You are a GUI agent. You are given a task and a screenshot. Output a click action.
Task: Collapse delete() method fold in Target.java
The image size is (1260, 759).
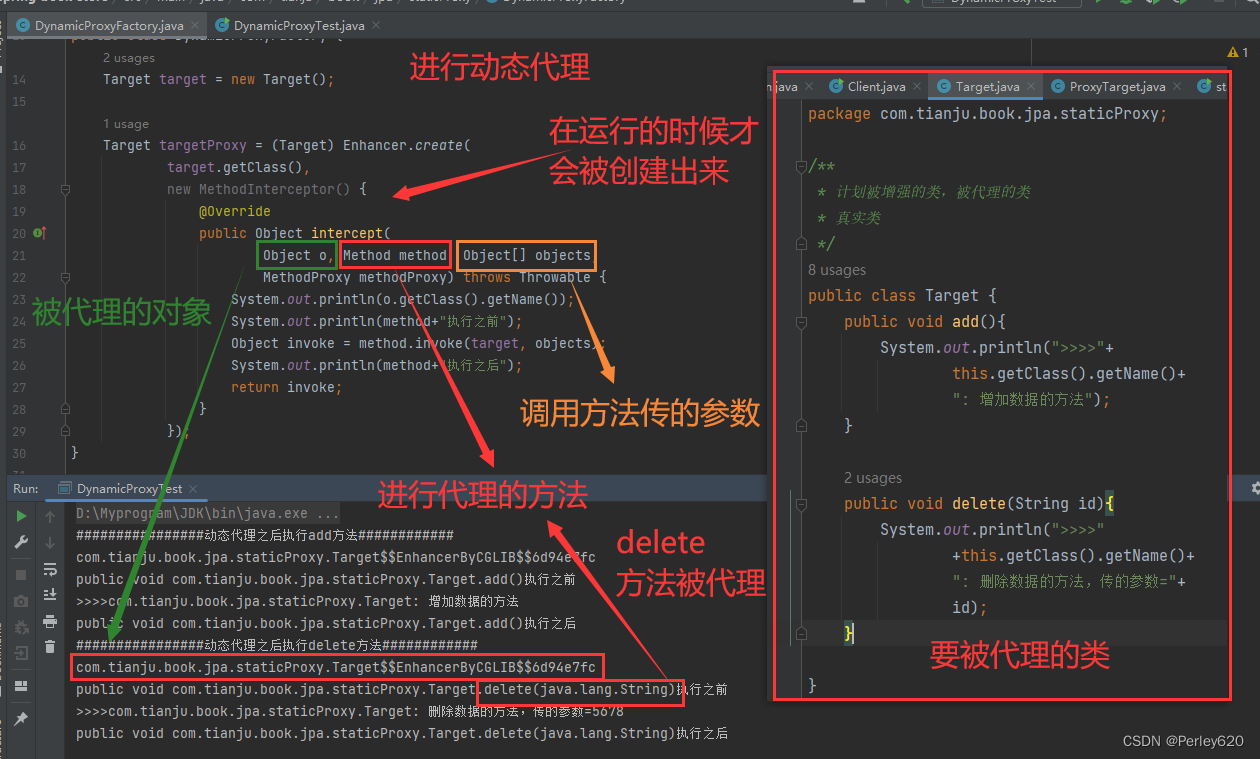click(800, 504)
